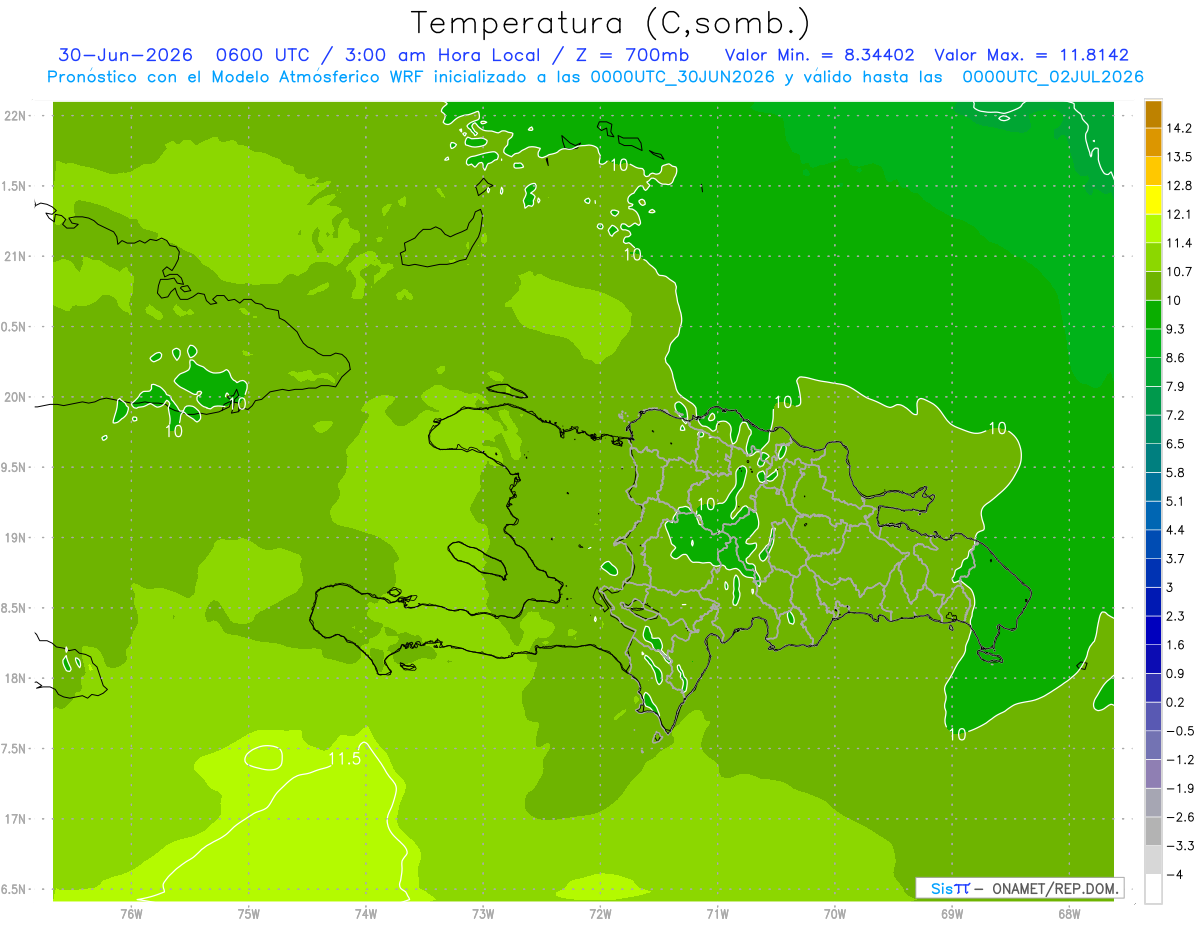Viewport: 1200px width, 927px height.
Task: Click the "75W" longitude label
Action: point(248,913)
